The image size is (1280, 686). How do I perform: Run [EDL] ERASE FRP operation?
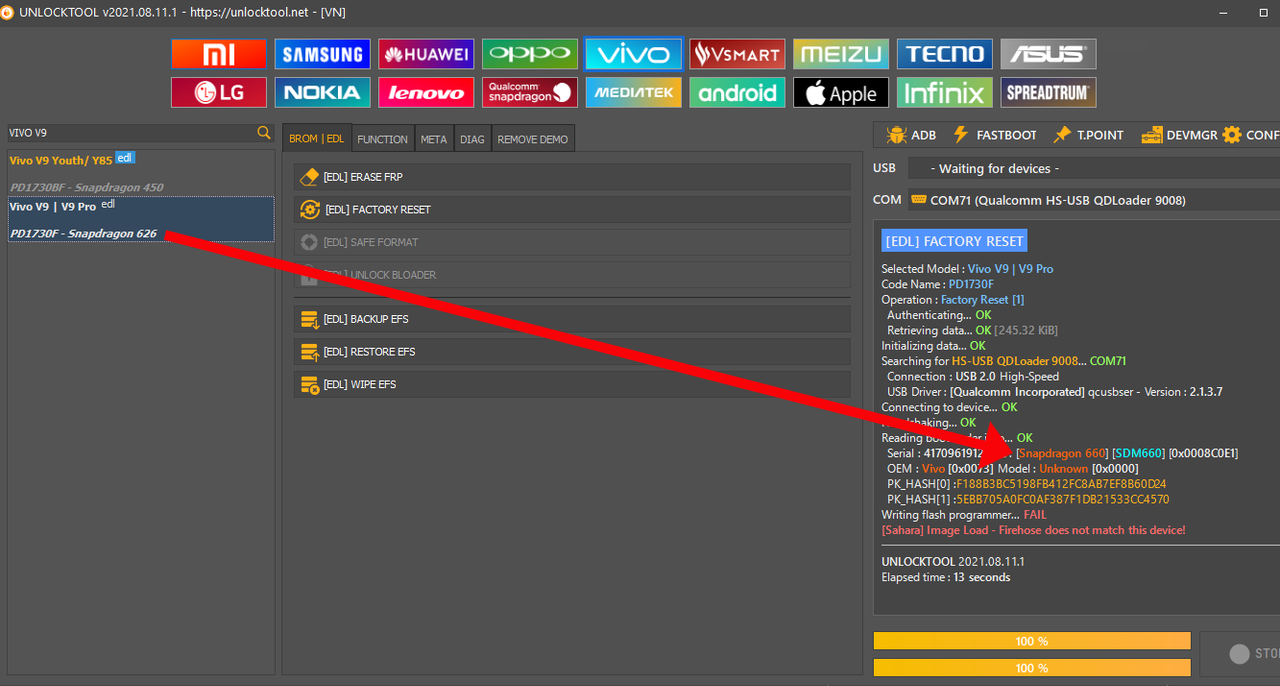pyautogui.click(x=572, y=177)
